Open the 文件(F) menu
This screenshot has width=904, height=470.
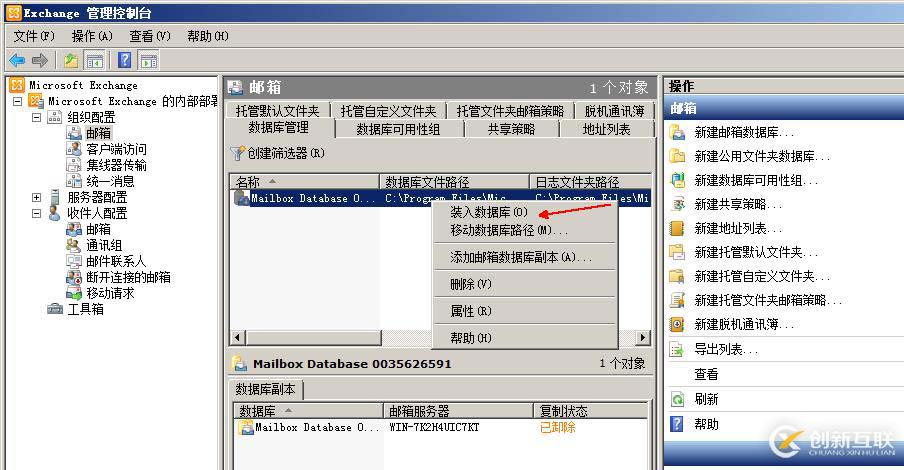click(x=34, y=36)
